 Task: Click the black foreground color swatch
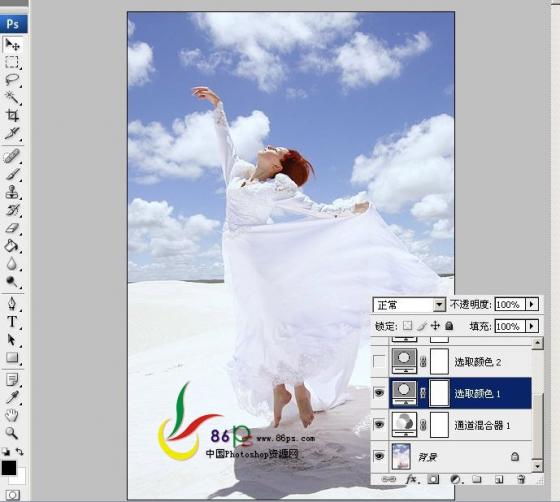(9, 468)
